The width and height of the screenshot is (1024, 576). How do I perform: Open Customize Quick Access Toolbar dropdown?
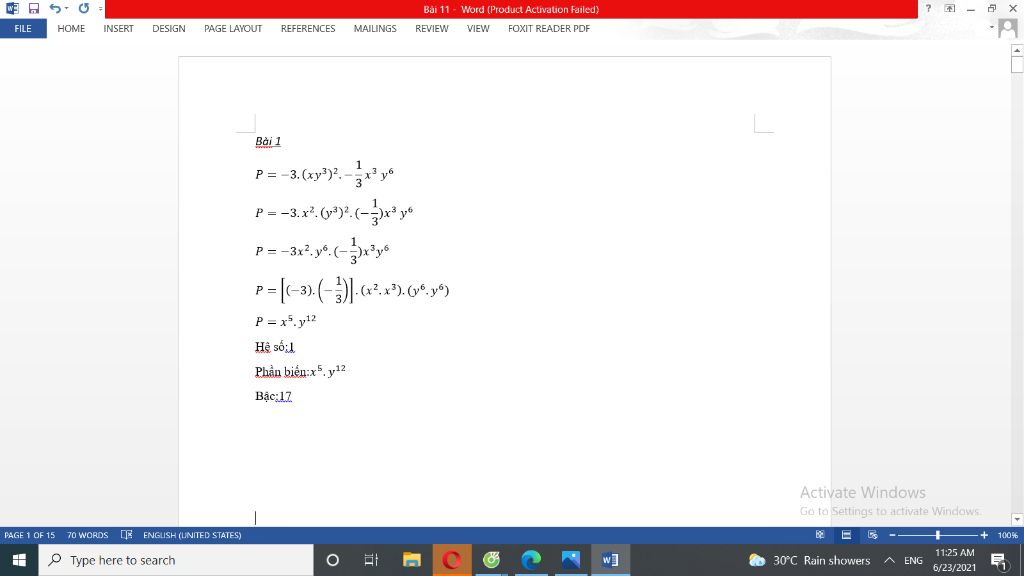click(100, 8)
